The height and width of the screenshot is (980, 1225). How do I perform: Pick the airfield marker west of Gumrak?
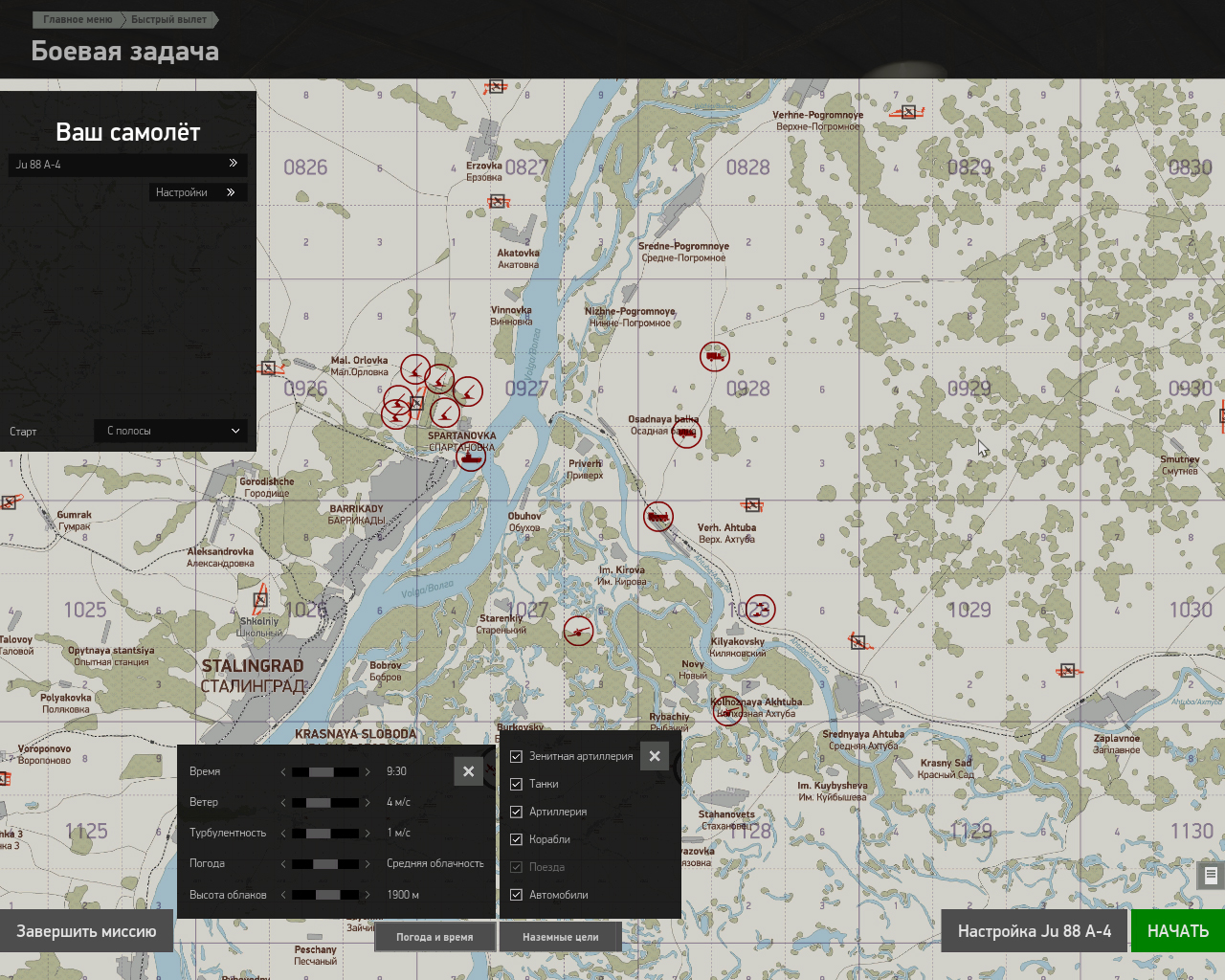9,501
